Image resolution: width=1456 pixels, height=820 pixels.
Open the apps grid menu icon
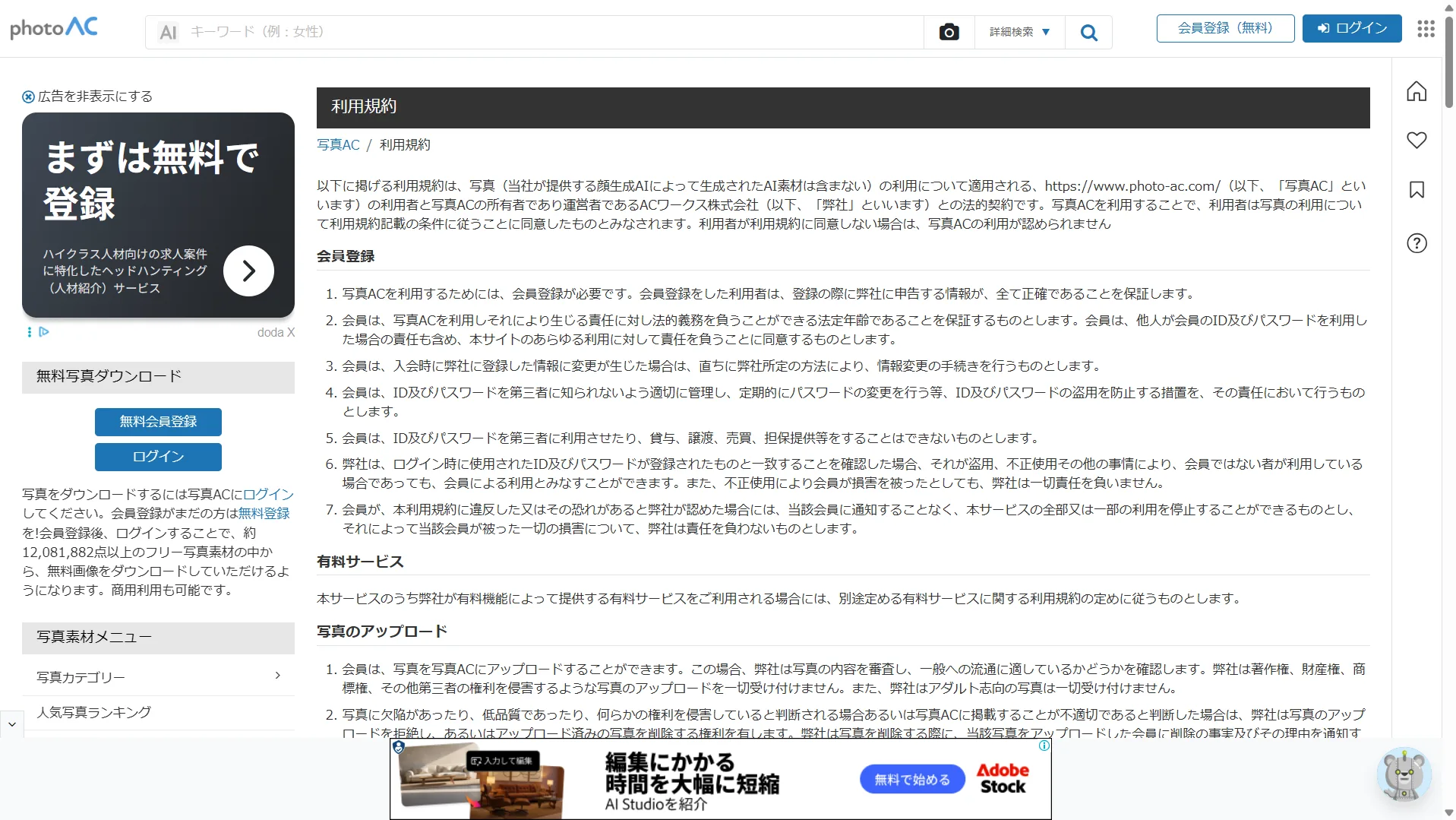[1426, 29]
